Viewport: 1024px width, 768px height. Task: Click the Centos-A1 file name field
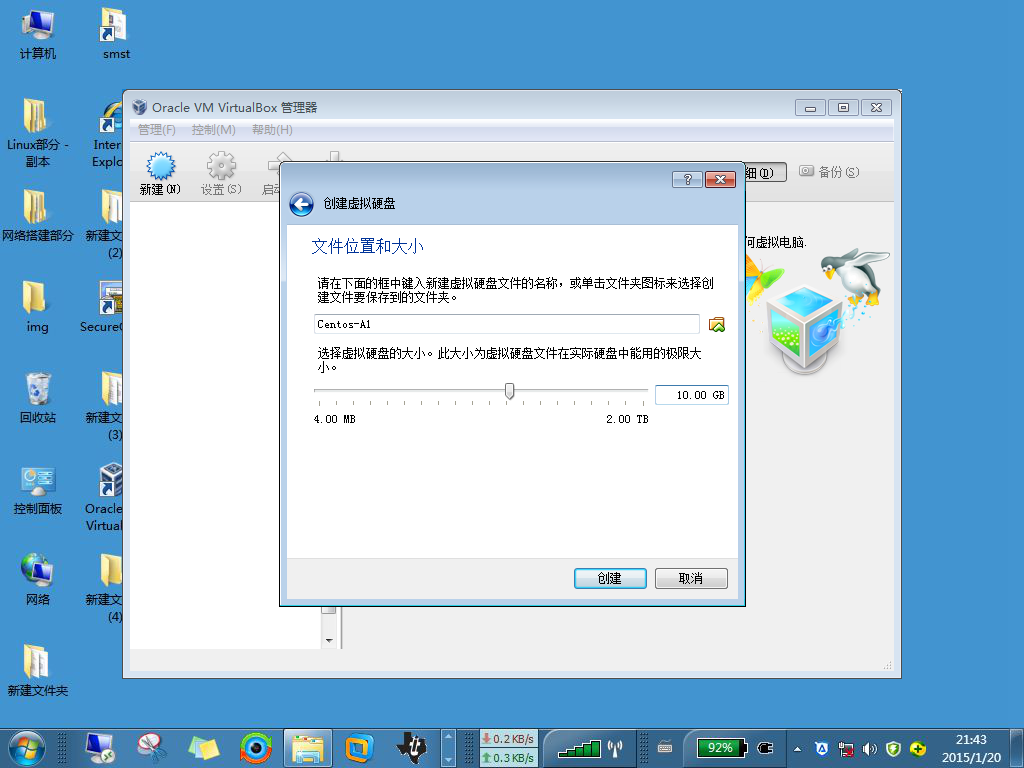coord(507,324)
